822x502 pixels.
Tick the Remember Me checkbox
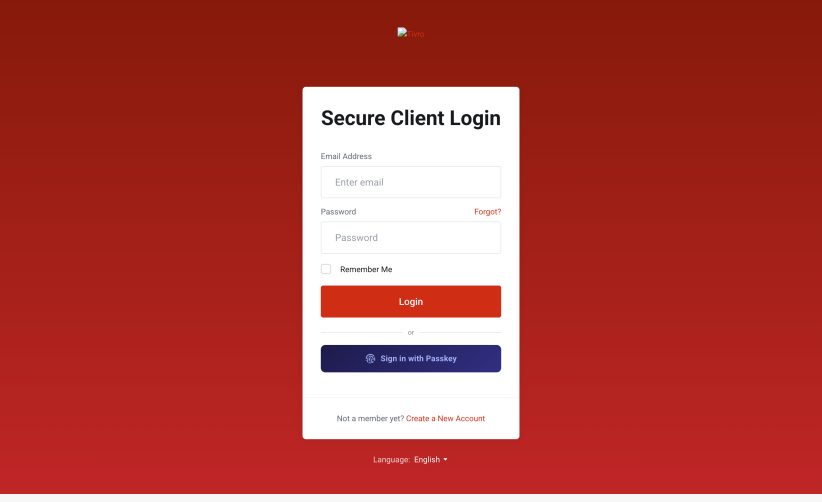coord(326,269)
